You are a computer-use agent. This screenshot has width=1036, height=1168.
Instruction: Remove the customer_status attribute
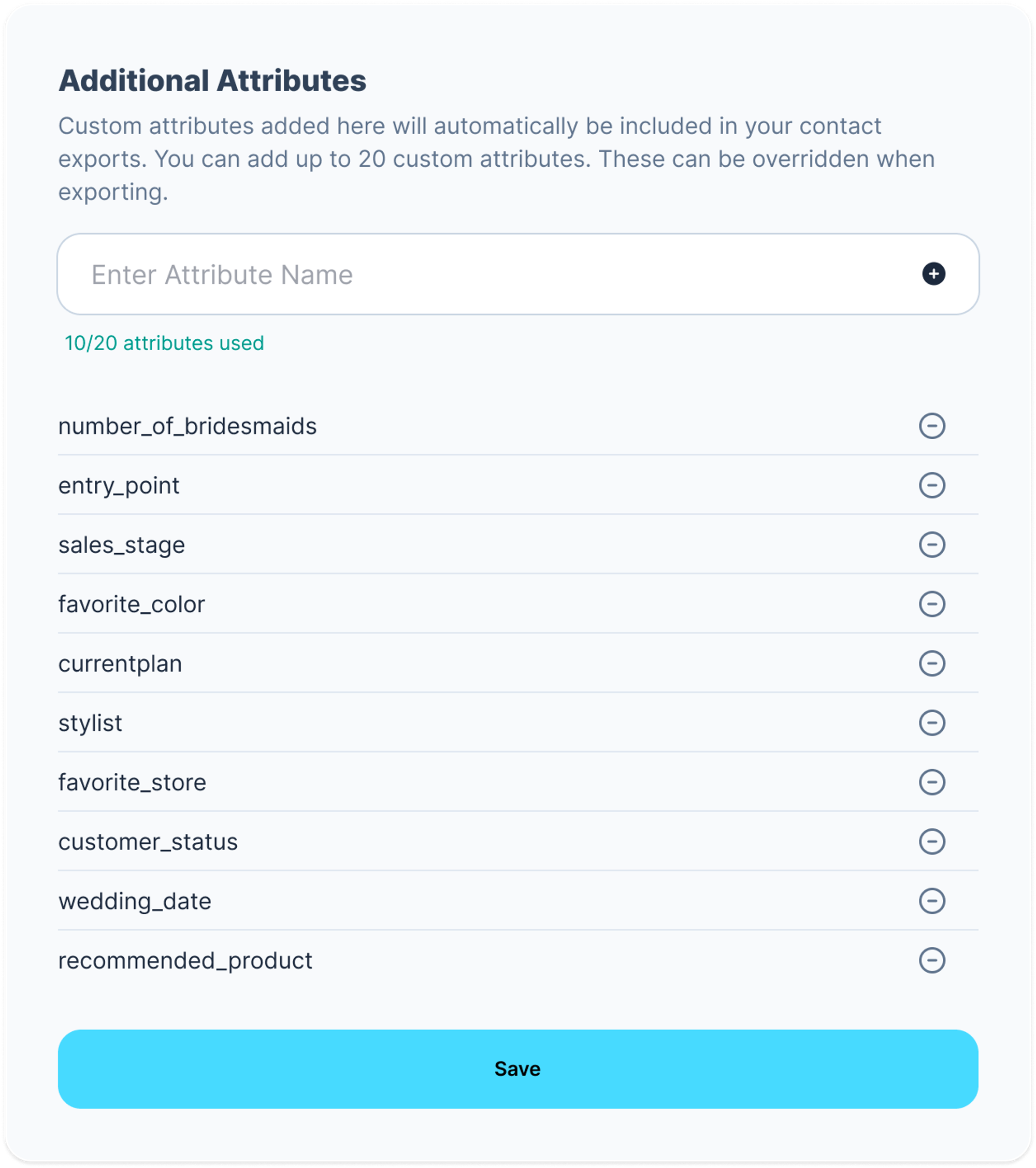click(931, 842)
